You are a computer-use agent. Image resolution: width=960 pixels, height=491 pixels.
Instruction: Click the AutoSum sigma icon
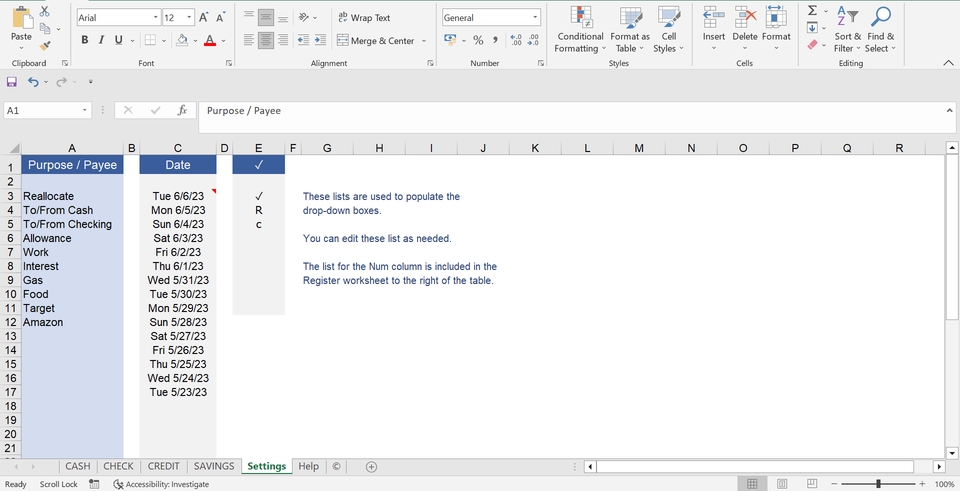pyautogui.click(x=812, y=10)
